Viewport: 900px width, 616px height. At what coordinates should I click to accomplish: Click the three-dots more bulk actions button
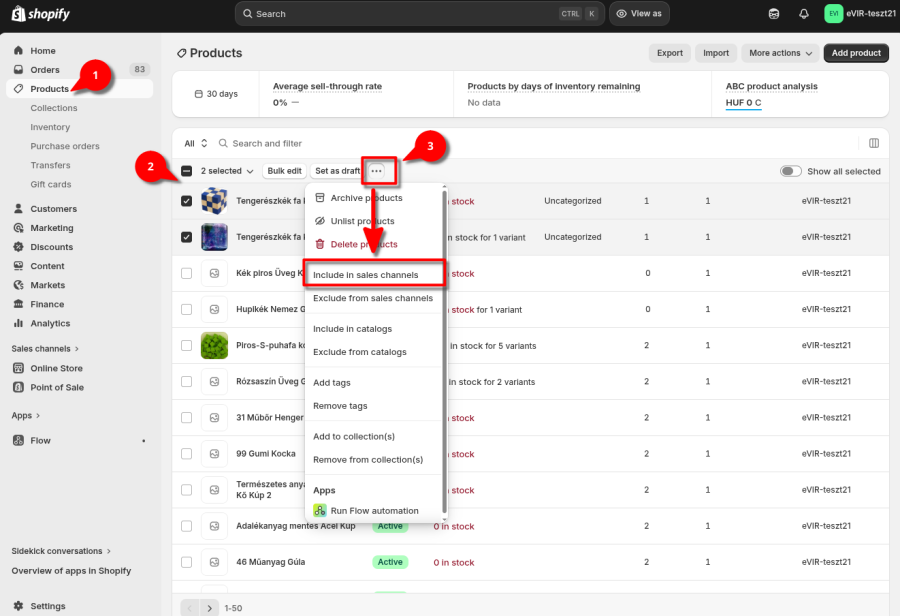tap(377, 171)
